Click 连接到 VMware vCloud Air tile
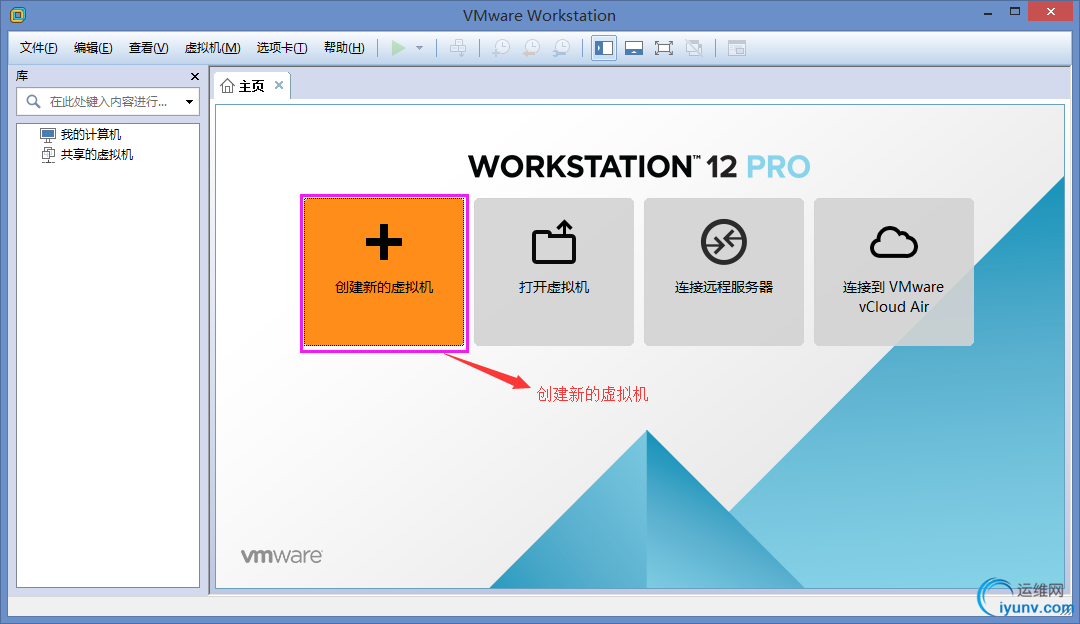The width and height of the screenshot is (1080, 624). (894, 272)
